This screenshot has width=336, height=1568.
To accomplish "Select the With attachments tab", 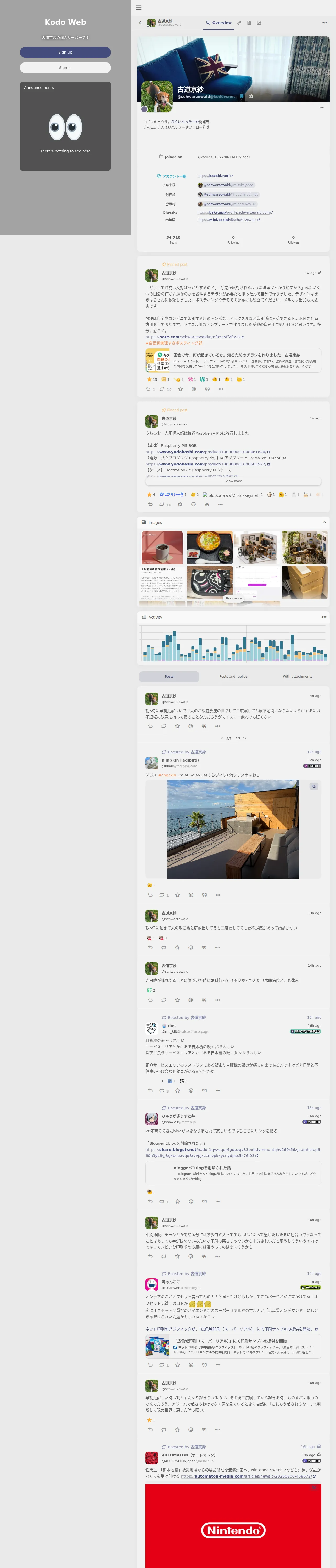I will pos(298,676).
